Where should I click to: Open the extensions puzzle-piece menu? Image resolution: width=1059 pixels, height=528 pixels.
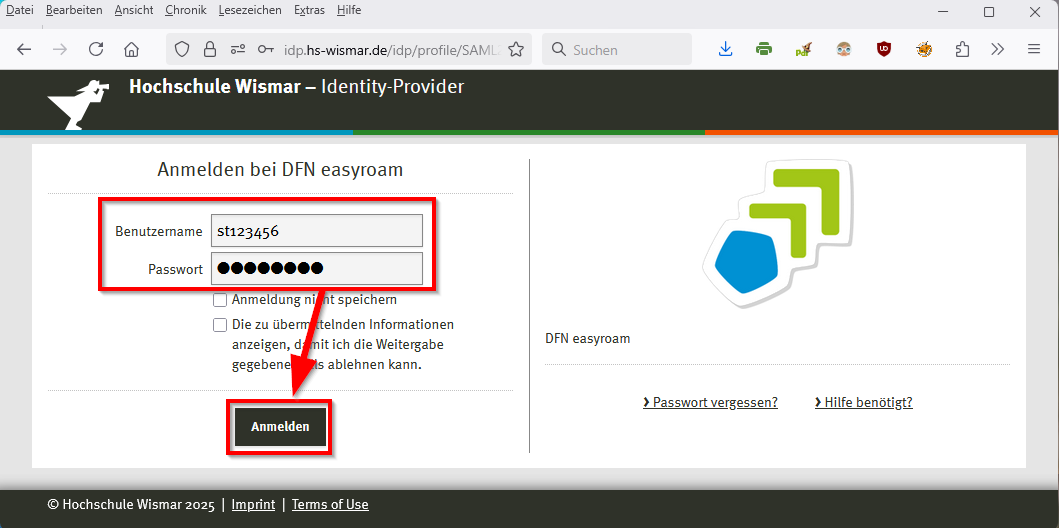(x=962, y=49)
